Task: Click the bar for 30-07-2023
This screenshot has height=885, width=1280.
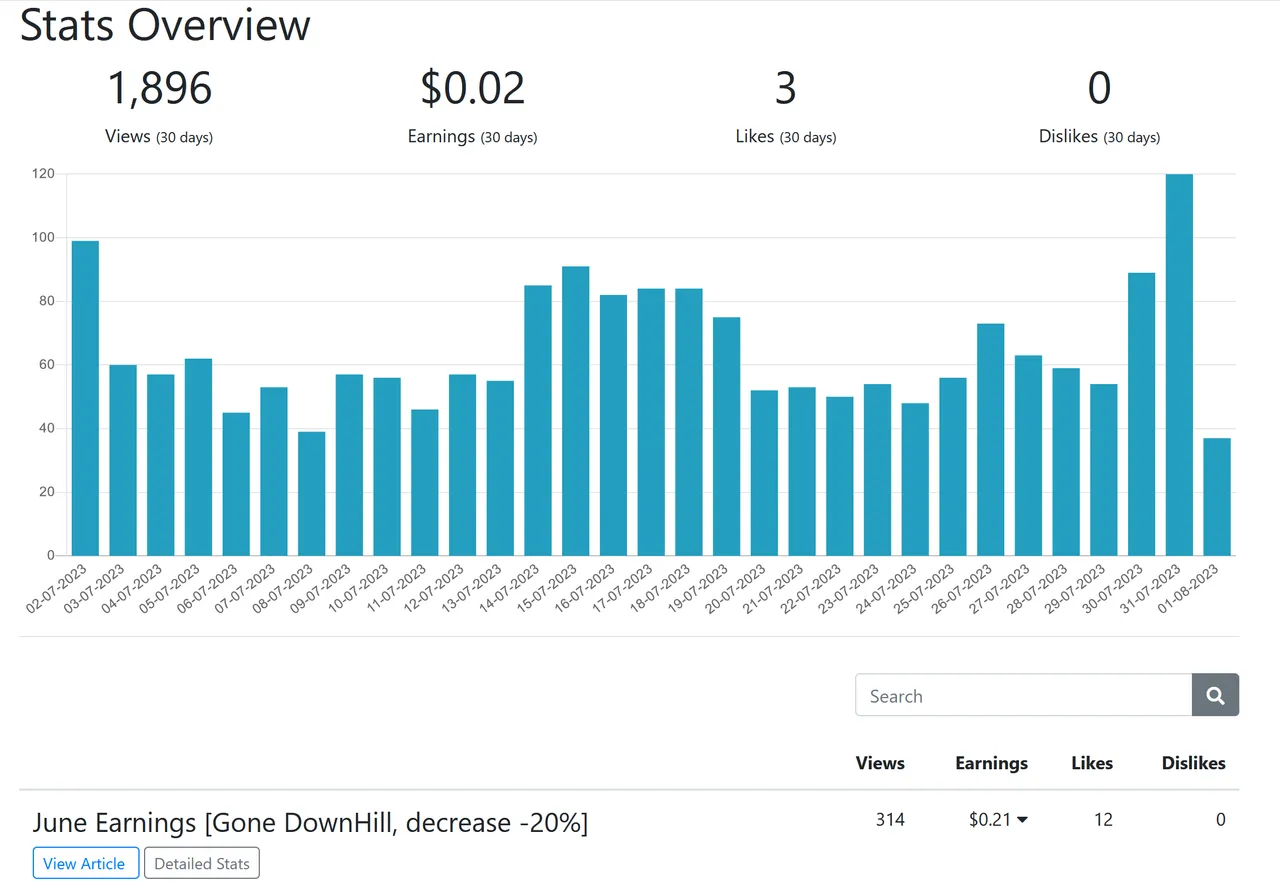Action: [x=1141, y=414]
